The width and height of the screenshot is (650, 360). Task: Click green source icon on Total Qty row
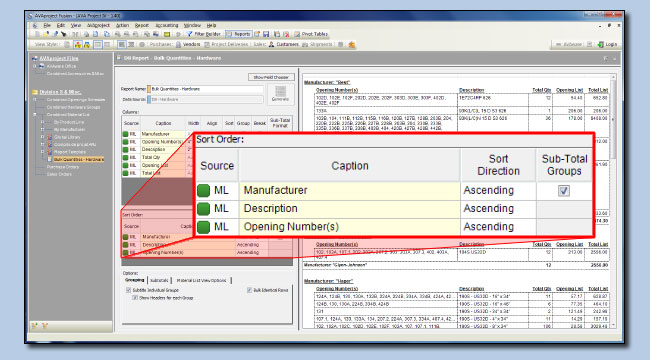pos(125,157)
